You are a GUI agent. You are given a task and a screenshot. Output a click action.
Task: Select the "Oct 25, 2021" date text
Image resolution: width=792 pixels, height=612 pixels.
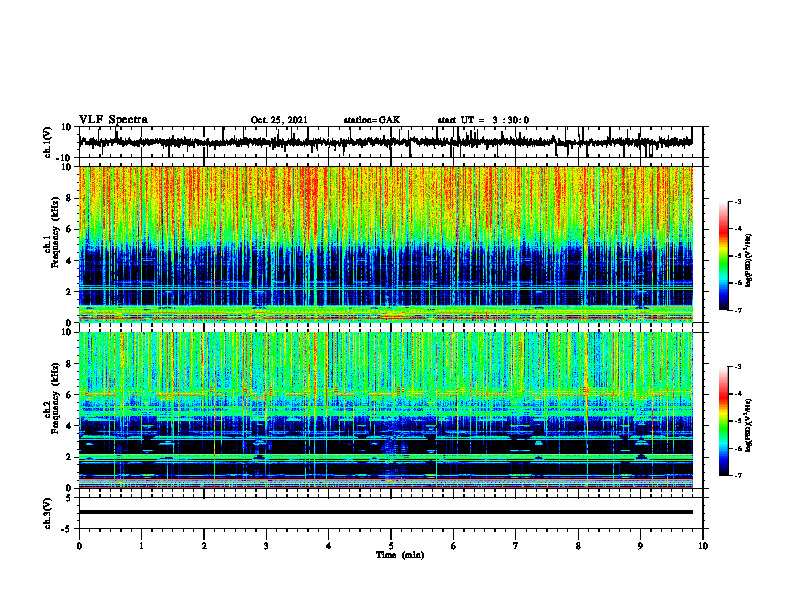(x=279, y=120)
